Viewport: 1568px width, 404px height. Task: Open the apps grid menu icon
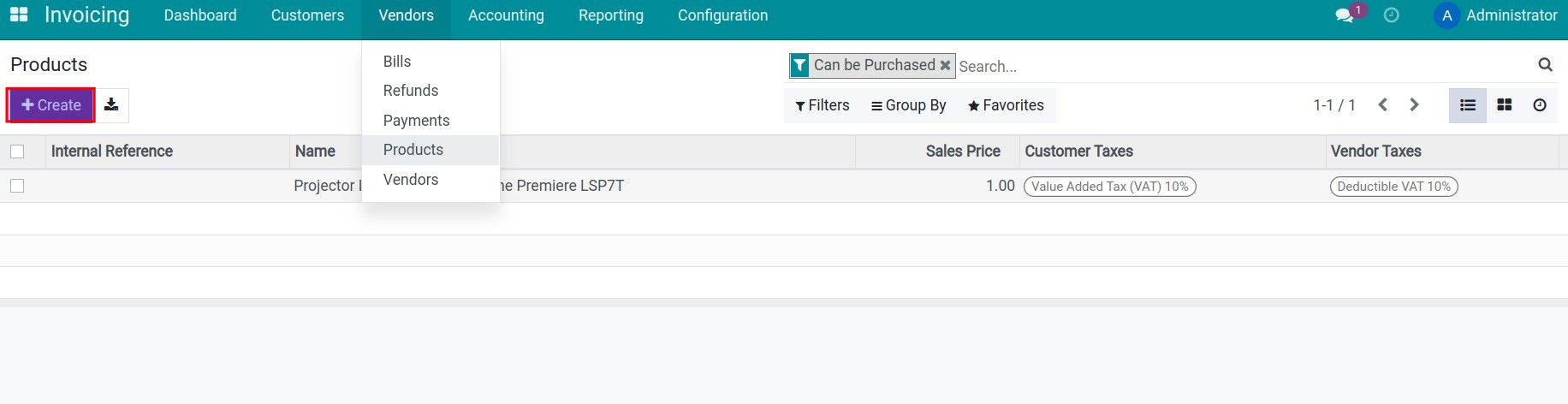coord(19,15)
